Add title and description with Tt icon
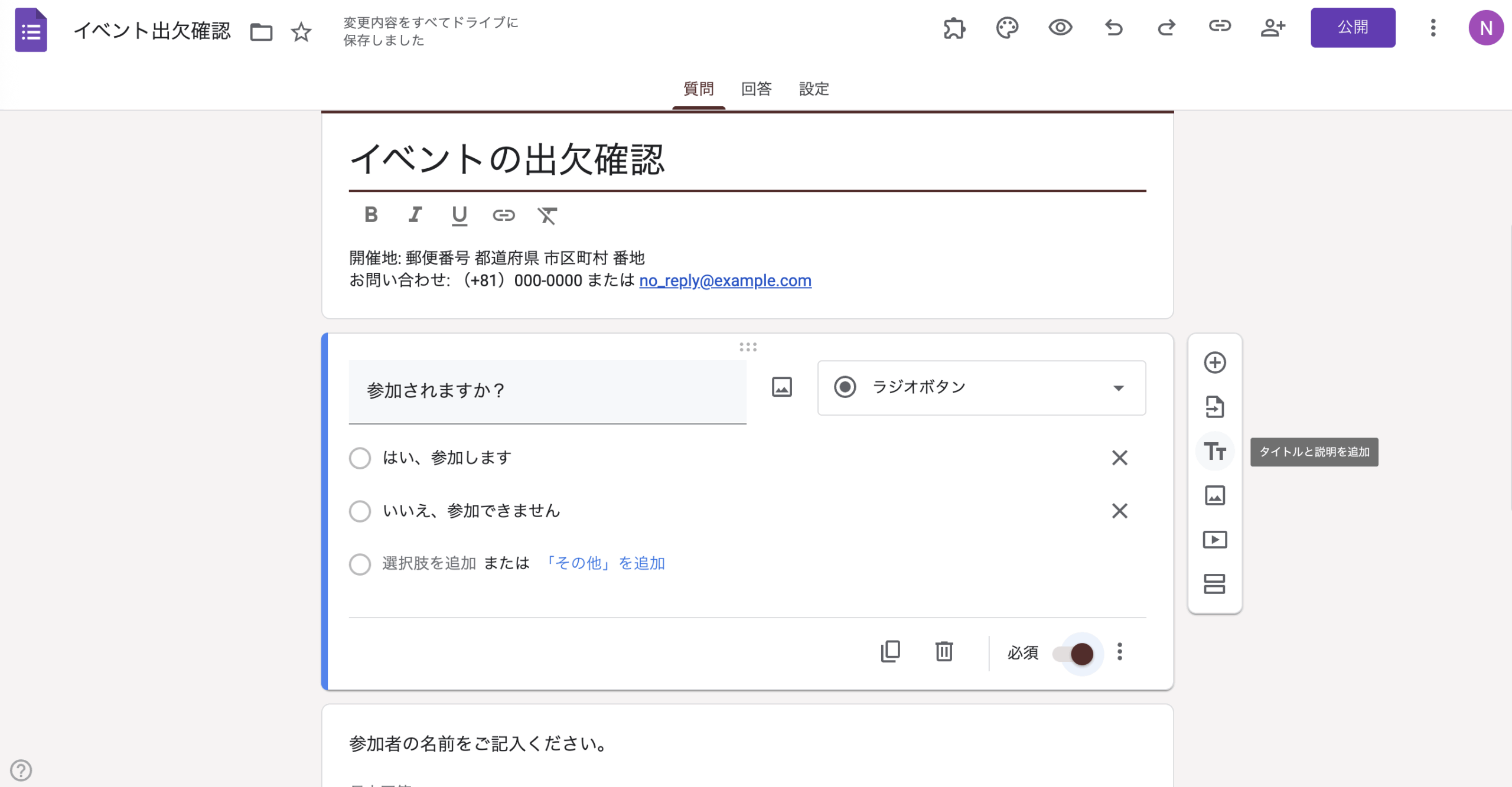Viewport: 1512px width, 787px height. pyautogui.click(x=1214, y=452)
